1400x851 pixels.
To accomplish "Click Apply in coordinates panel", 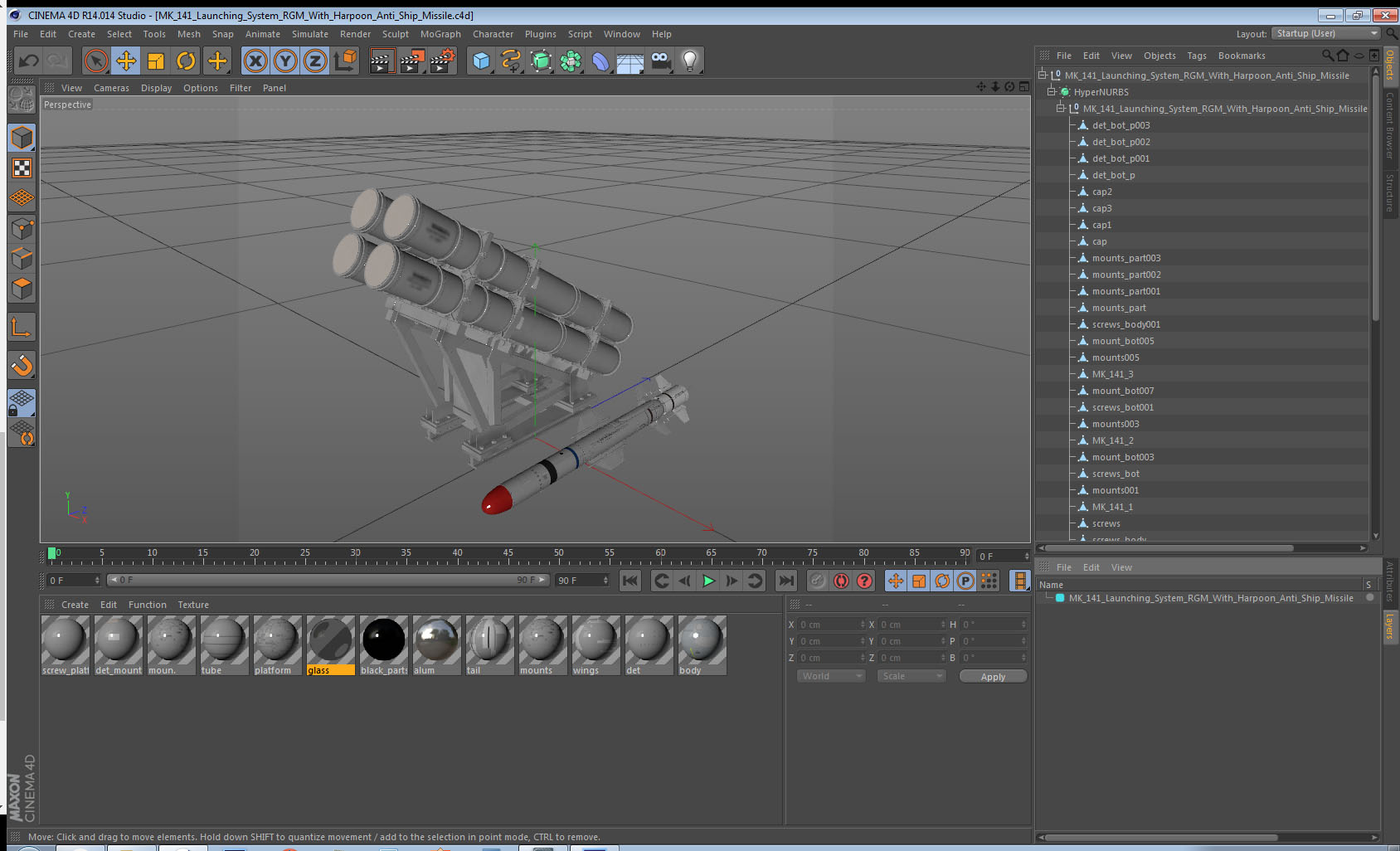I will pyautogui.click(x=993, y=677).
